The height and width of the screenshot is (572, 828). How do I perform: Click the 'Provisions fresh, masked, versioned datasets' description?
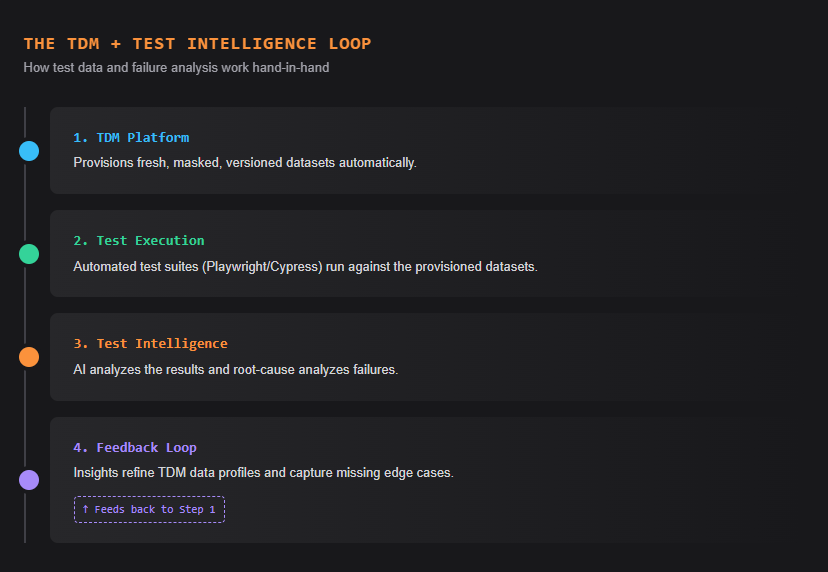pyautogui.click(x=244, y=162)
